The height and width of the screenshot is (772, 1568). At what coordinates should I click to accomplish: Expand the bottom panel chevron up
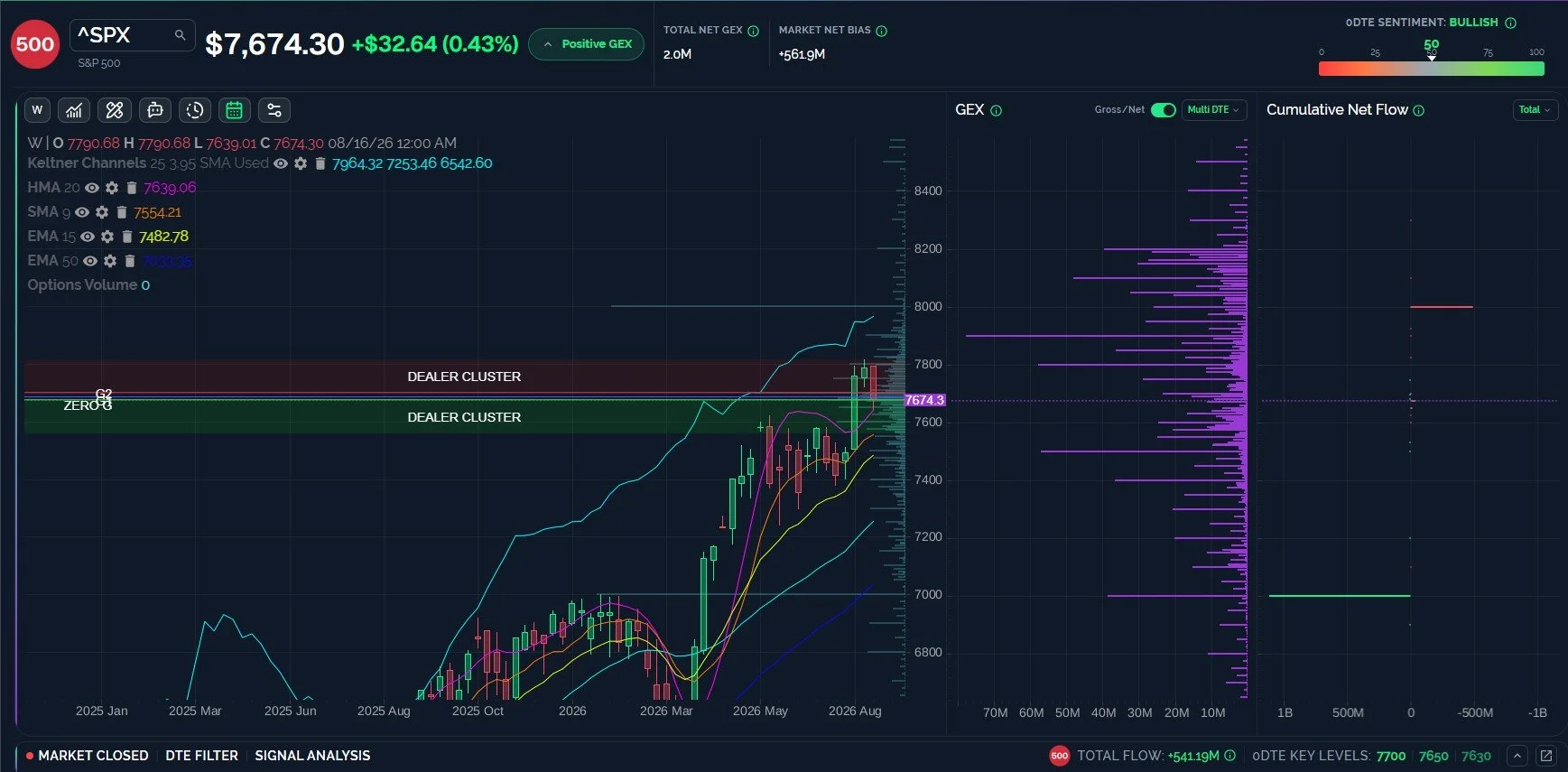(x=1517, y=756)
